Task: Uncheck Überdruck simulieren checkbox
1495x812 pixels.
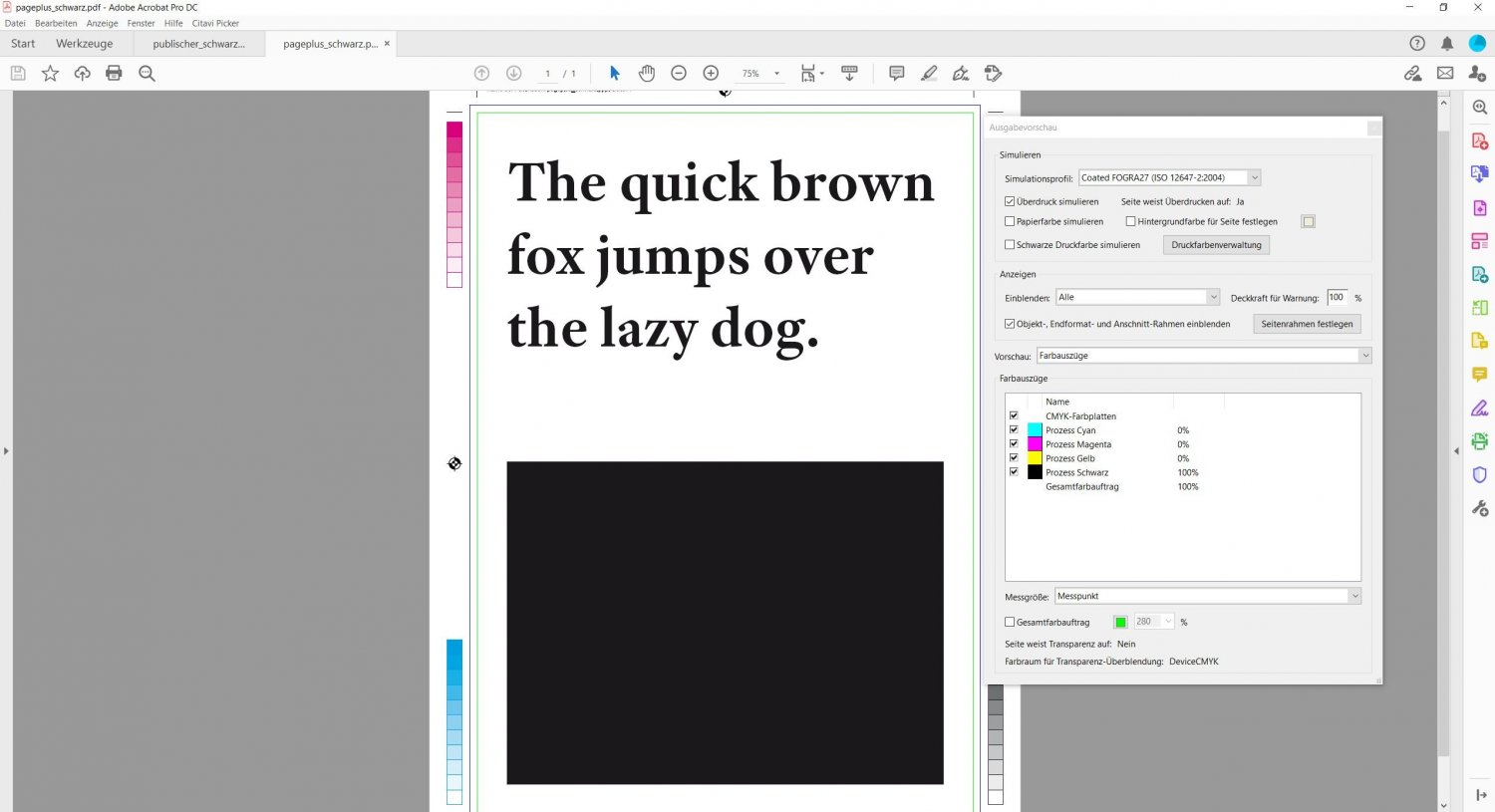Action: point(1010,201)
